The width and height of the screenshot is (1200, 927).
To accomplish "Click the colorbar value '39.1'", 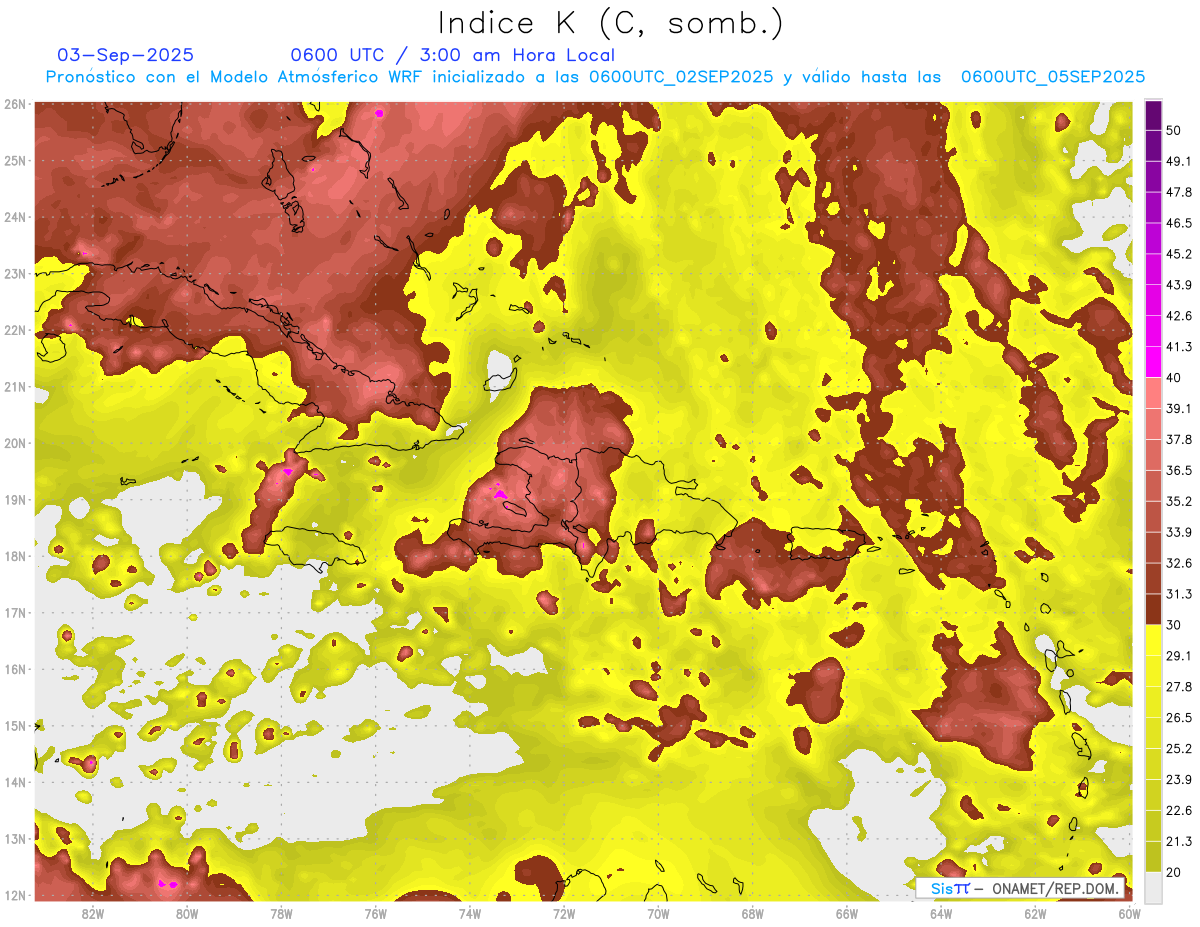I will pos(1178,408).
